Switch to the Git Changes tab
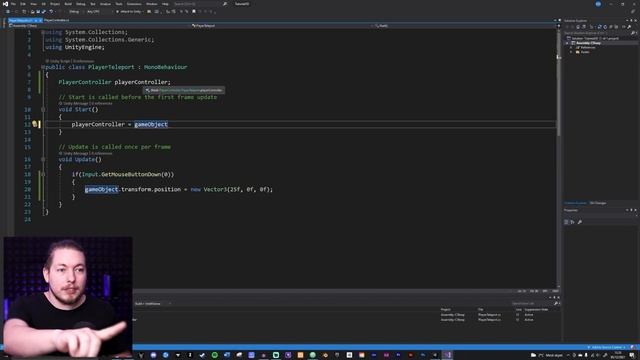 598,203
